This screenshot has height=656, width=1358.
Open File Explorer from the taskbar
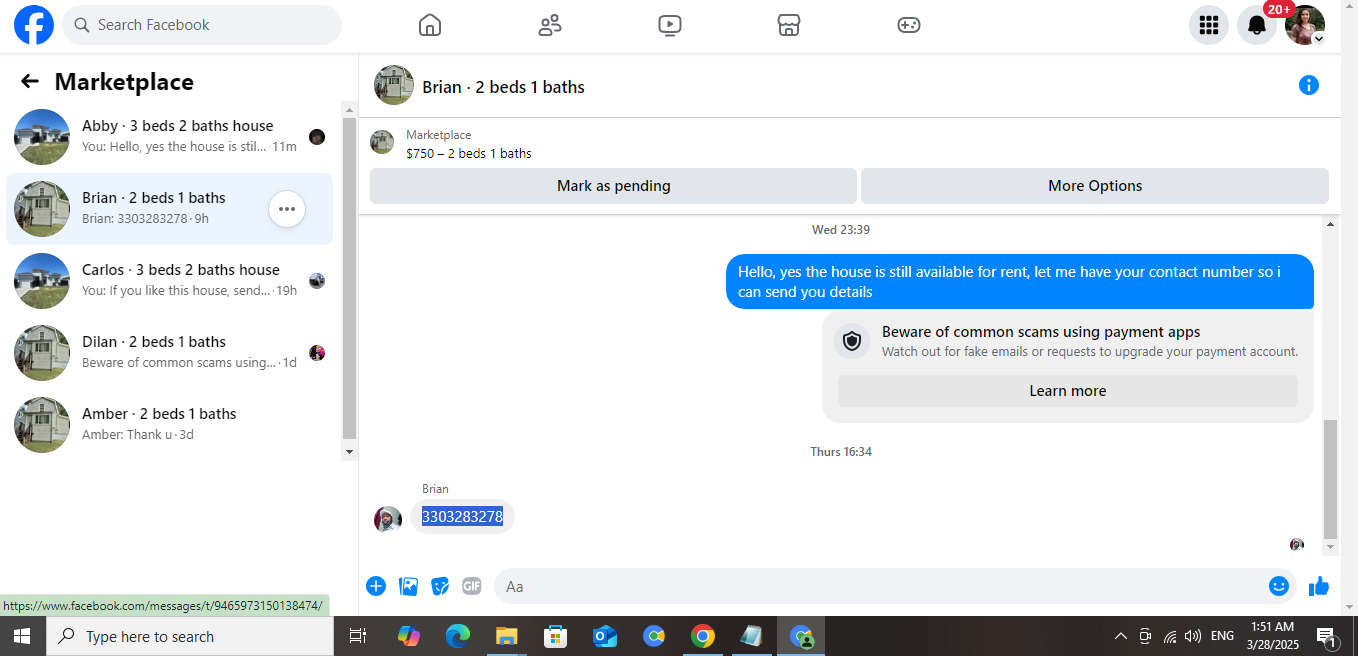pyautogui.click(x=507, y=636)
